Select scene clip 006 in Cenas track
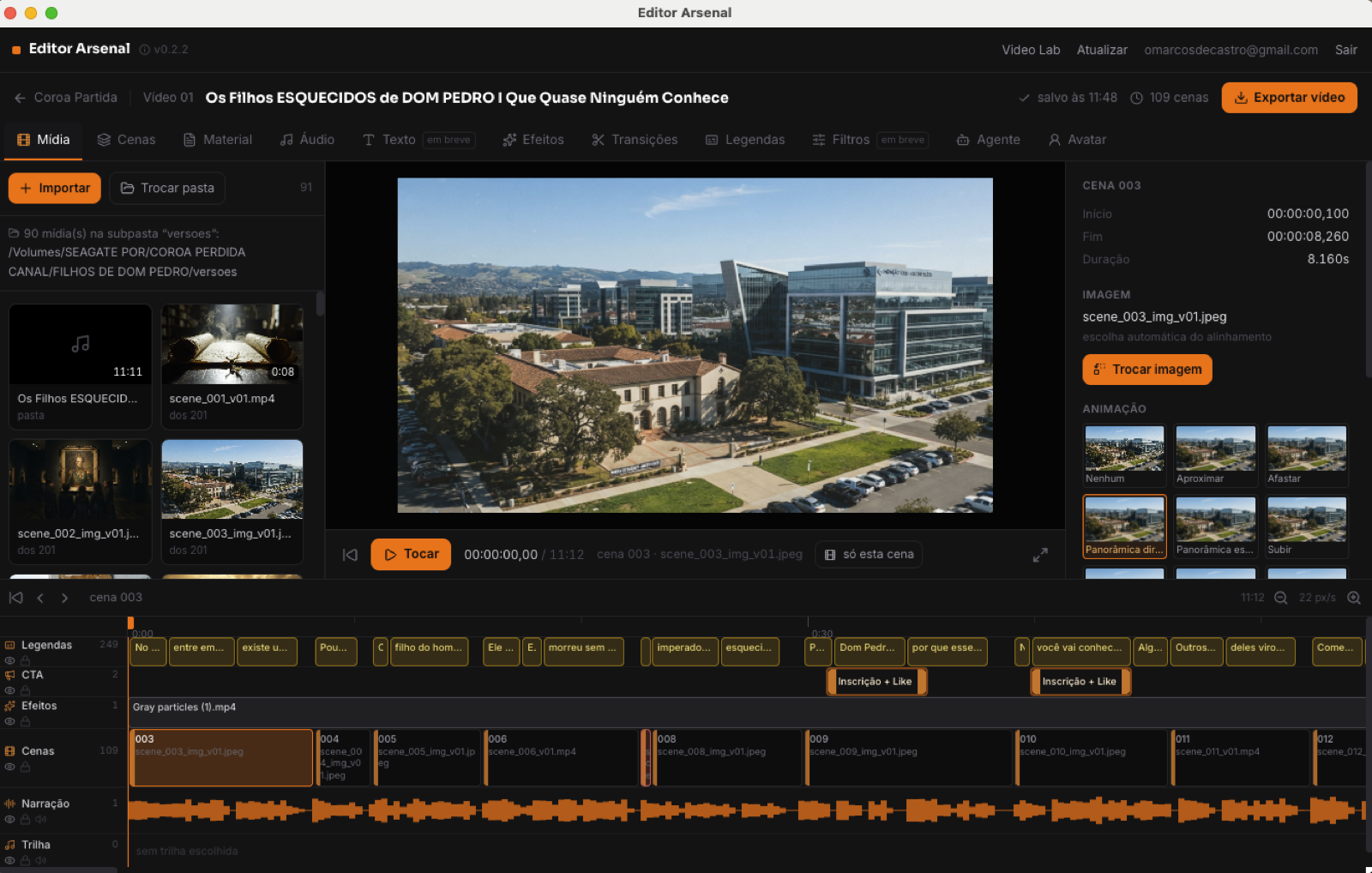Viewport: 1372px width, 873px height. coord(562,757)
